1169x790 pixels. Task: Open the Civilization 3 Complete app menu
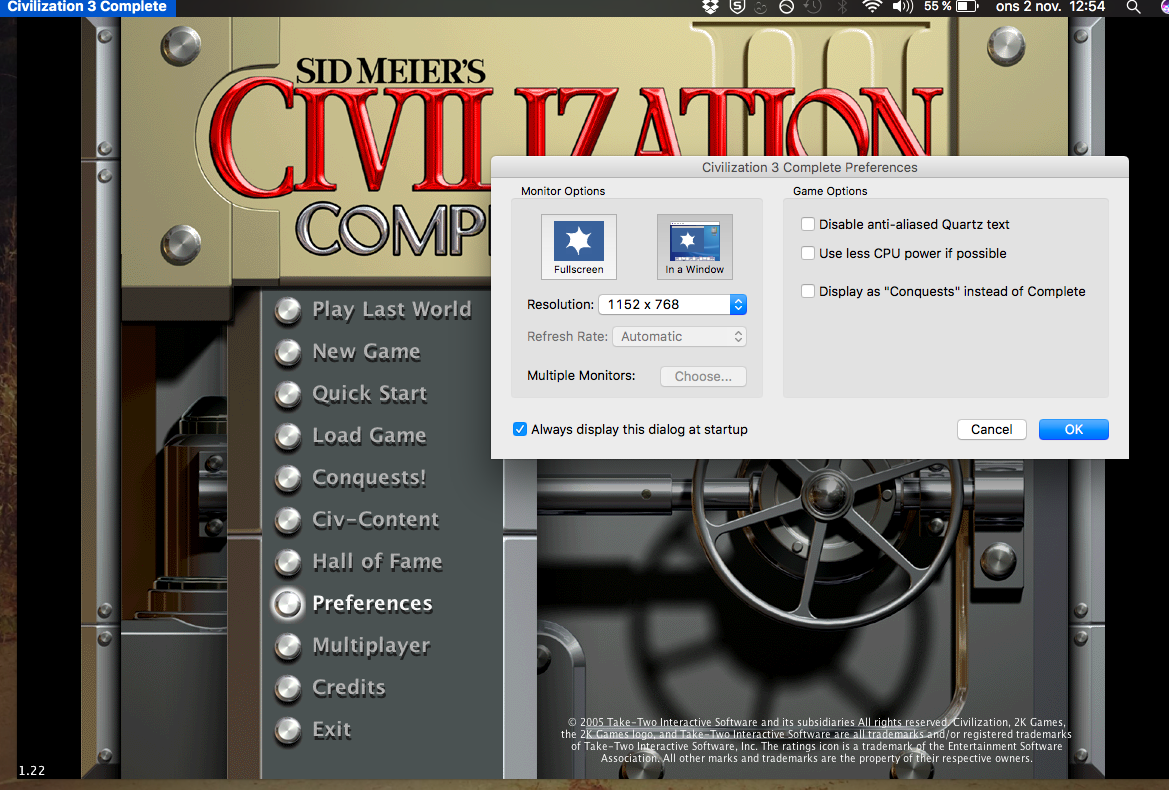pyautogui.click(x=86, y=7)
